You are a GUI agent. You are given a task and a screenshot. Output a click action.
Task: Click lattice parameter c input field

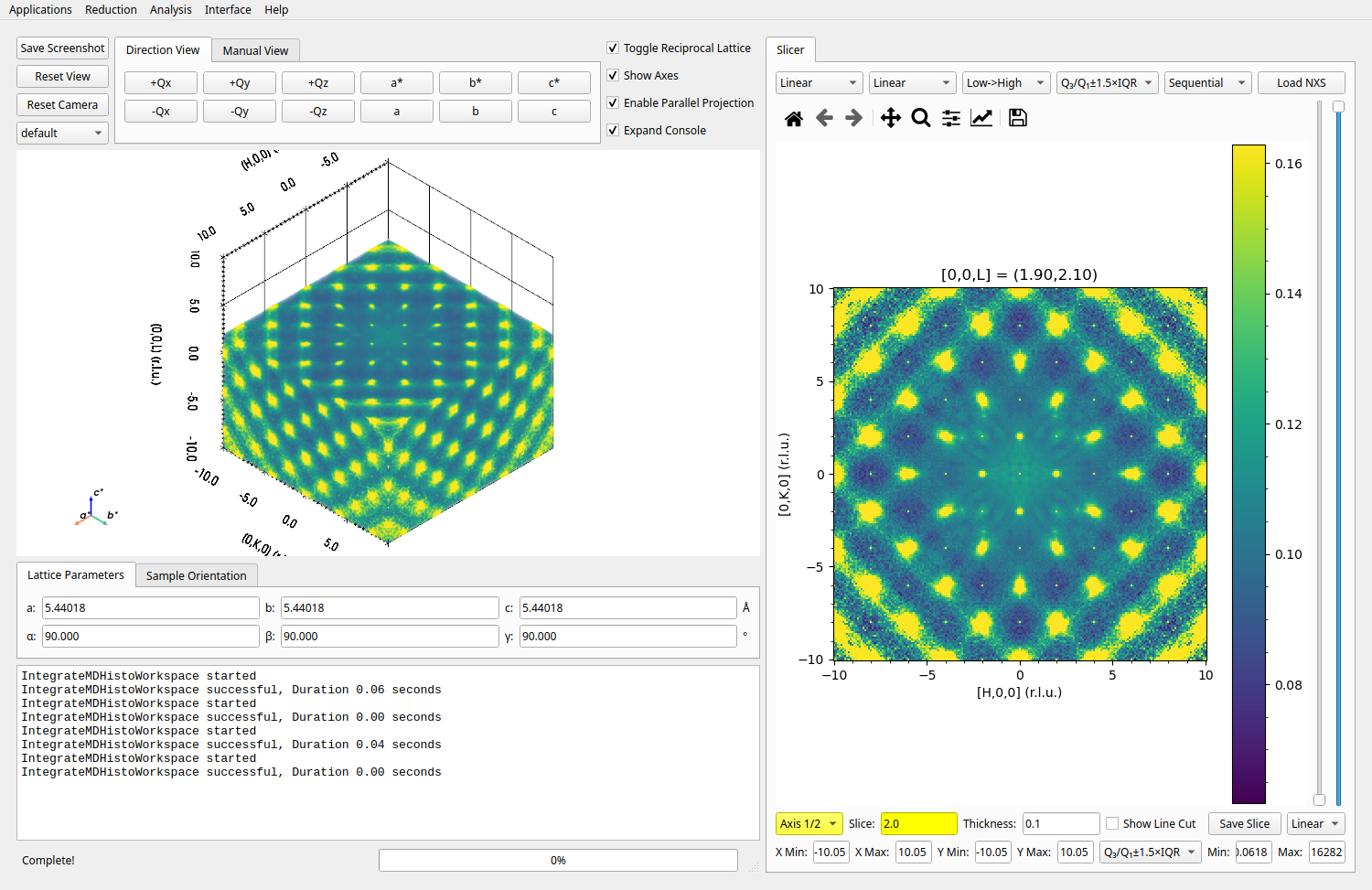coord(628,607)
